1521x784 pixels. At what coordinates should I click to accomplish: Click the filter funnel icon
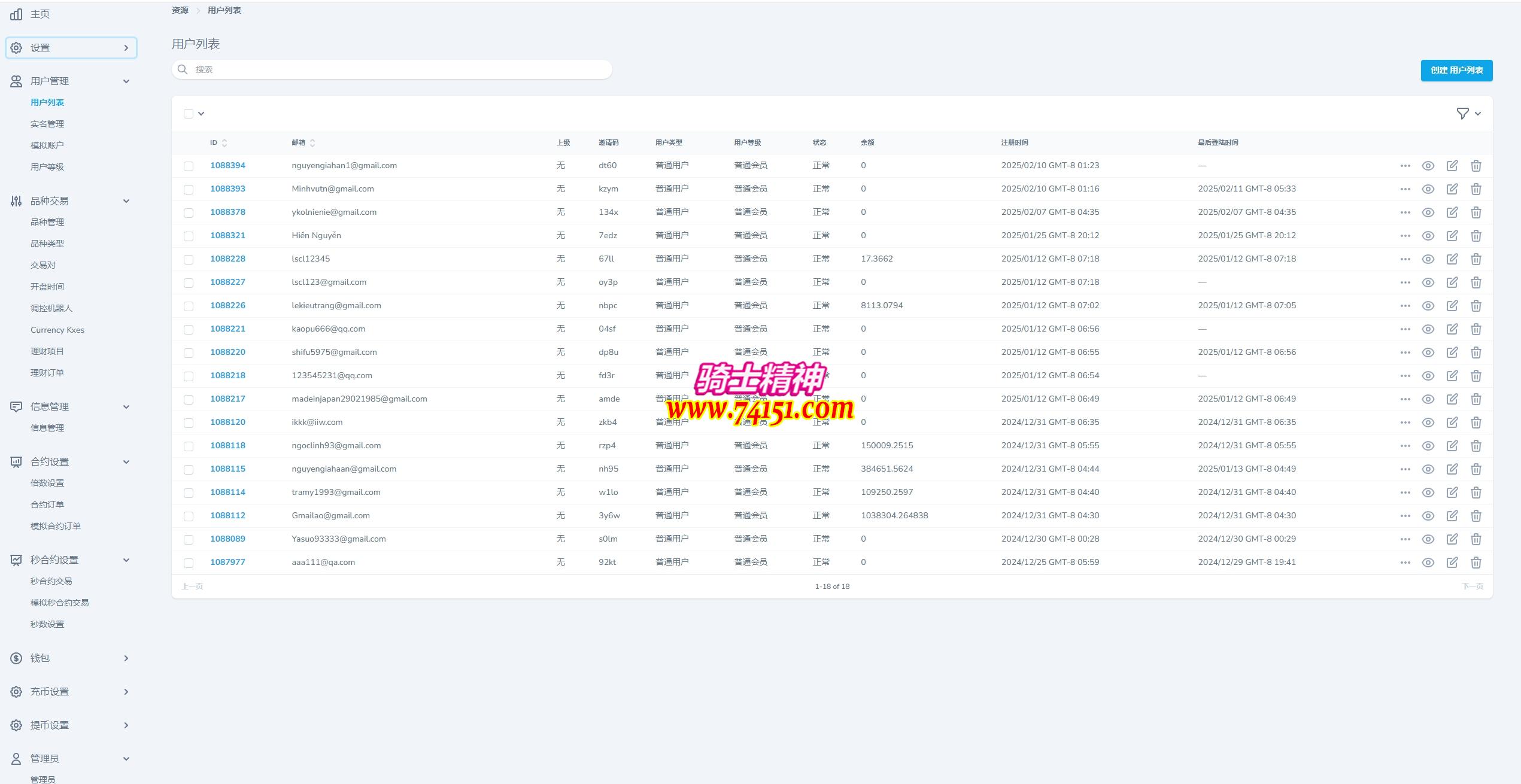click(1462, 113)
